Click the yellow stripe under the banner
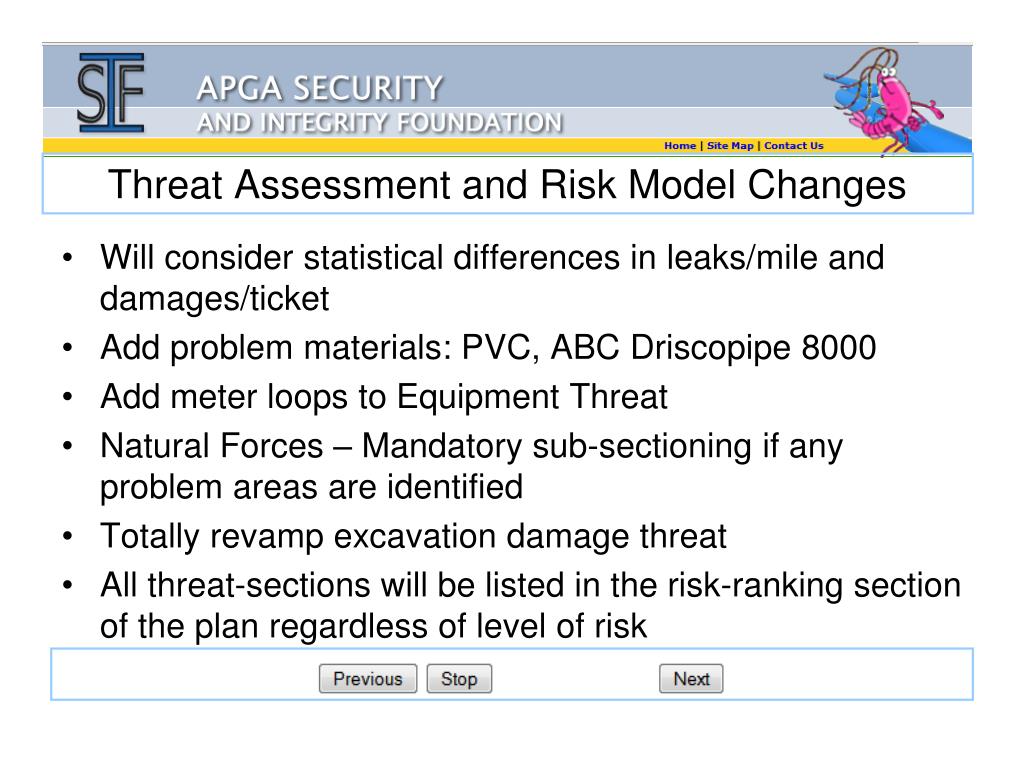The width and height of the screenshot is (1024, 768). coord(353,146)
